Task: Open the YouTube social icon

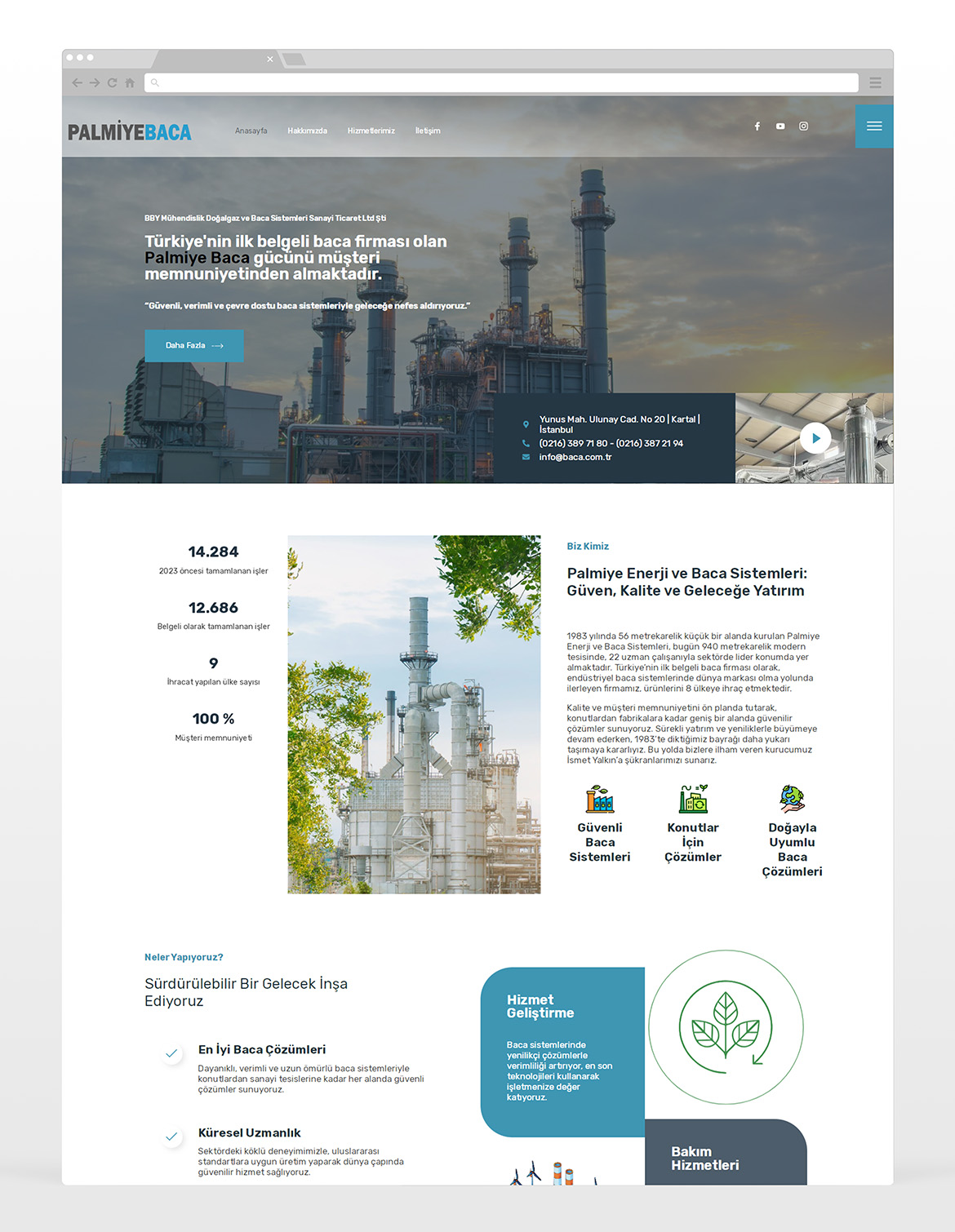Action: pyautogui.click(x=780, y=126)
